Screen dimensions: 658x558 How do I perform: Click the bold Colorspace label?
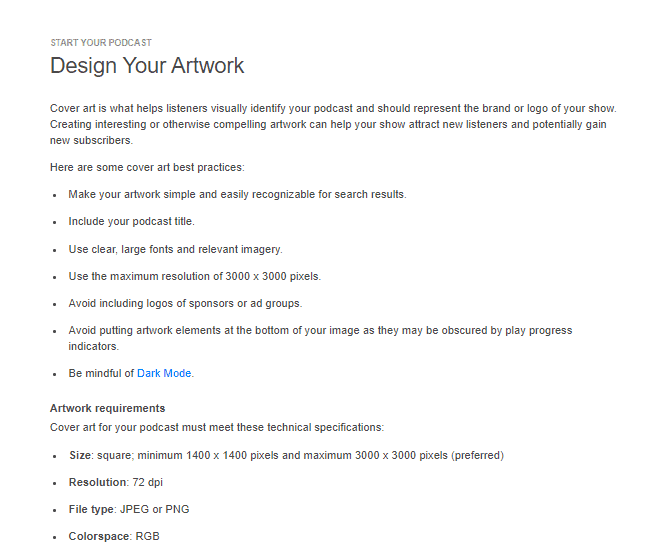point(99,536)
